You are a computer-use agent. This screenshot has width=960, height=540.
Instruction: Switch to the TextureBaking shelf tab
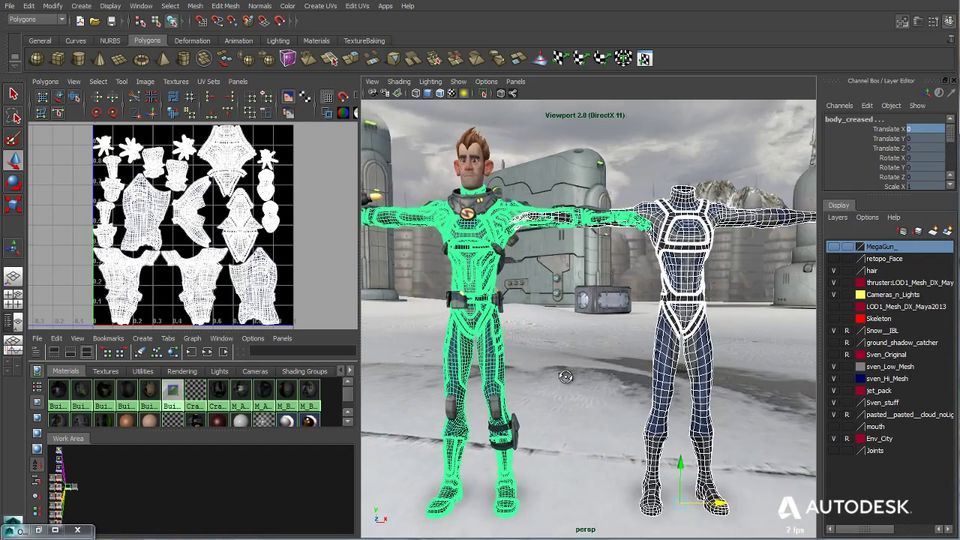tap(364, 41)
